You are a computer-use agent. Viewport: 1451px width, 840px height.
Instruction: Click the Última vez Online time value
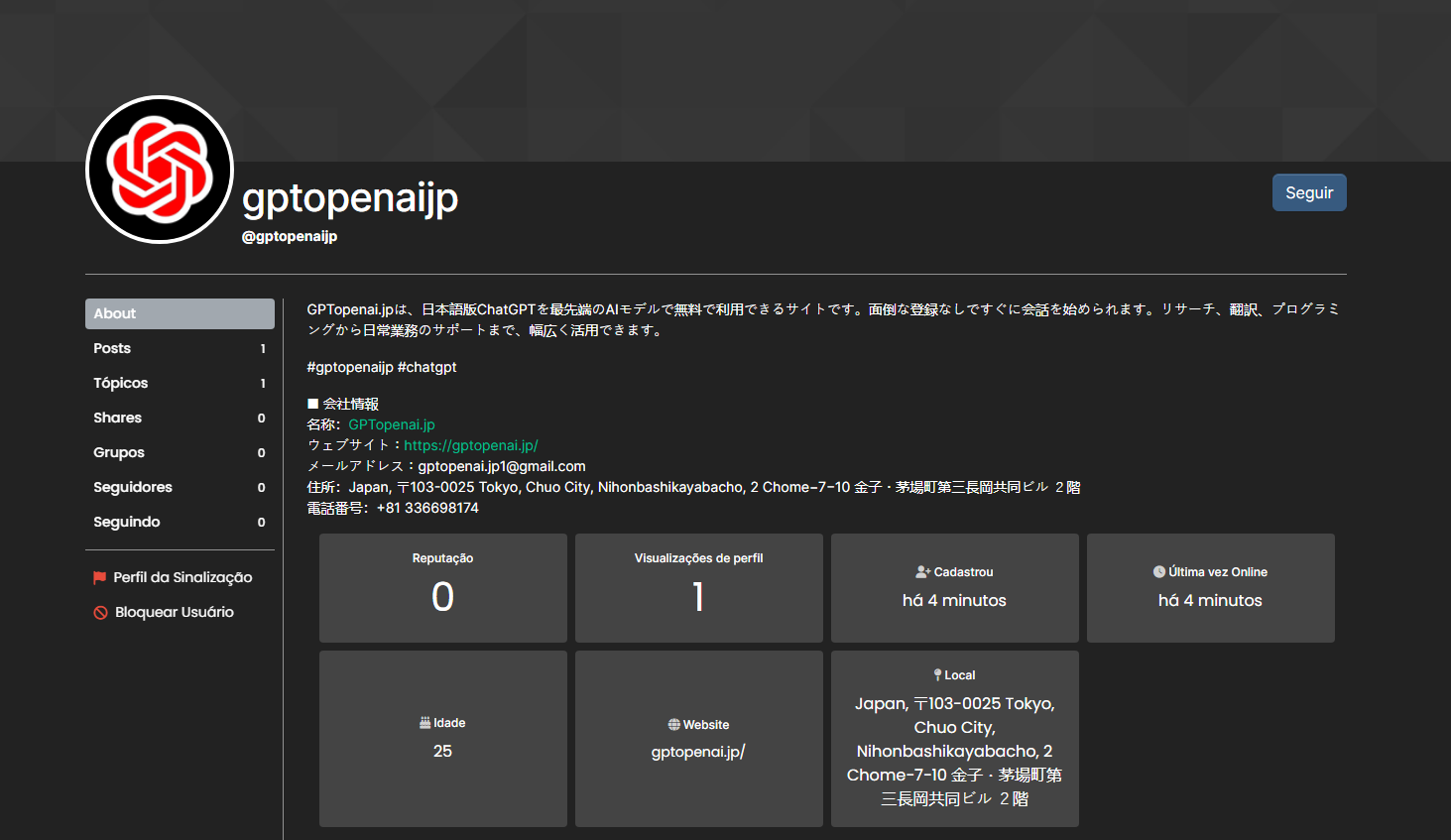point(1210,600)
